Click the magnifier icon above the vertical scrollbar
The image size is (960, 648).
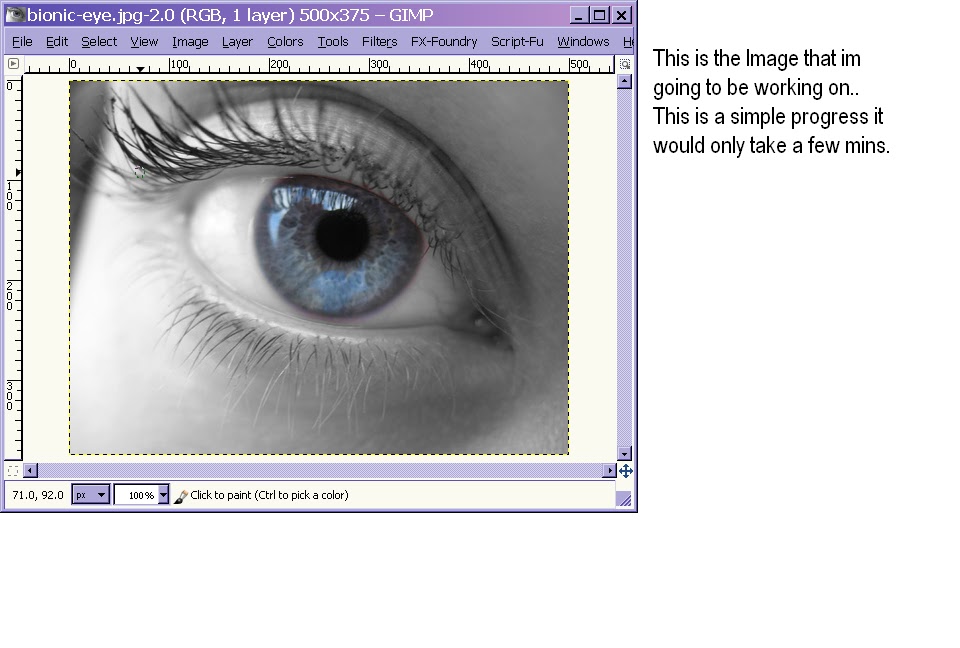click(x=623, y=63)
